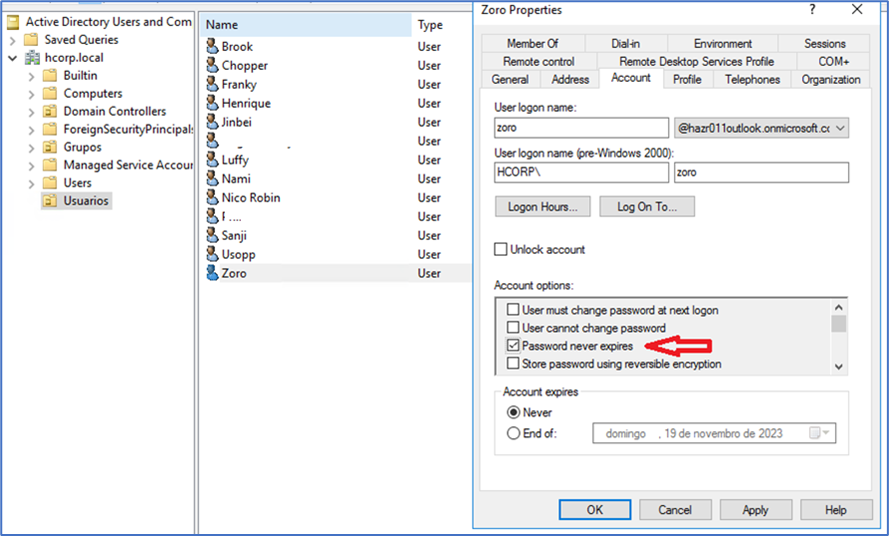Click the Luffy user icon
Viewport: 889px width, 536px height.
click(x=212, y=159)
